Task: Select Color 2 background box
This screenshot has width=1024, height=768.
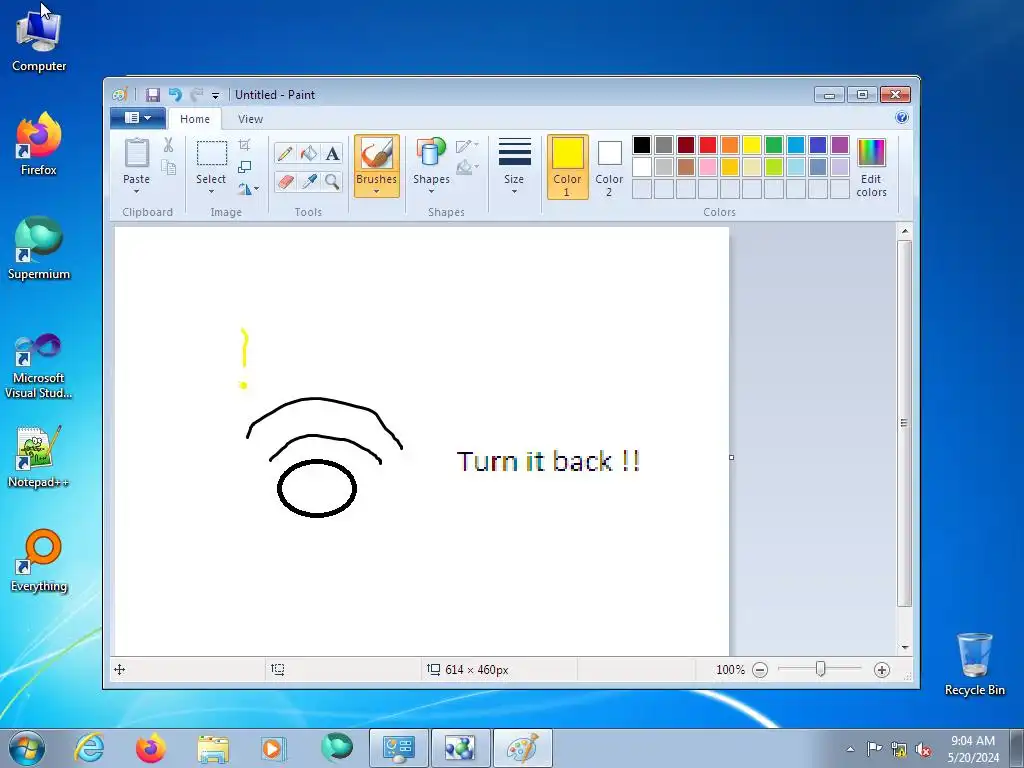Action: (609, 167)
